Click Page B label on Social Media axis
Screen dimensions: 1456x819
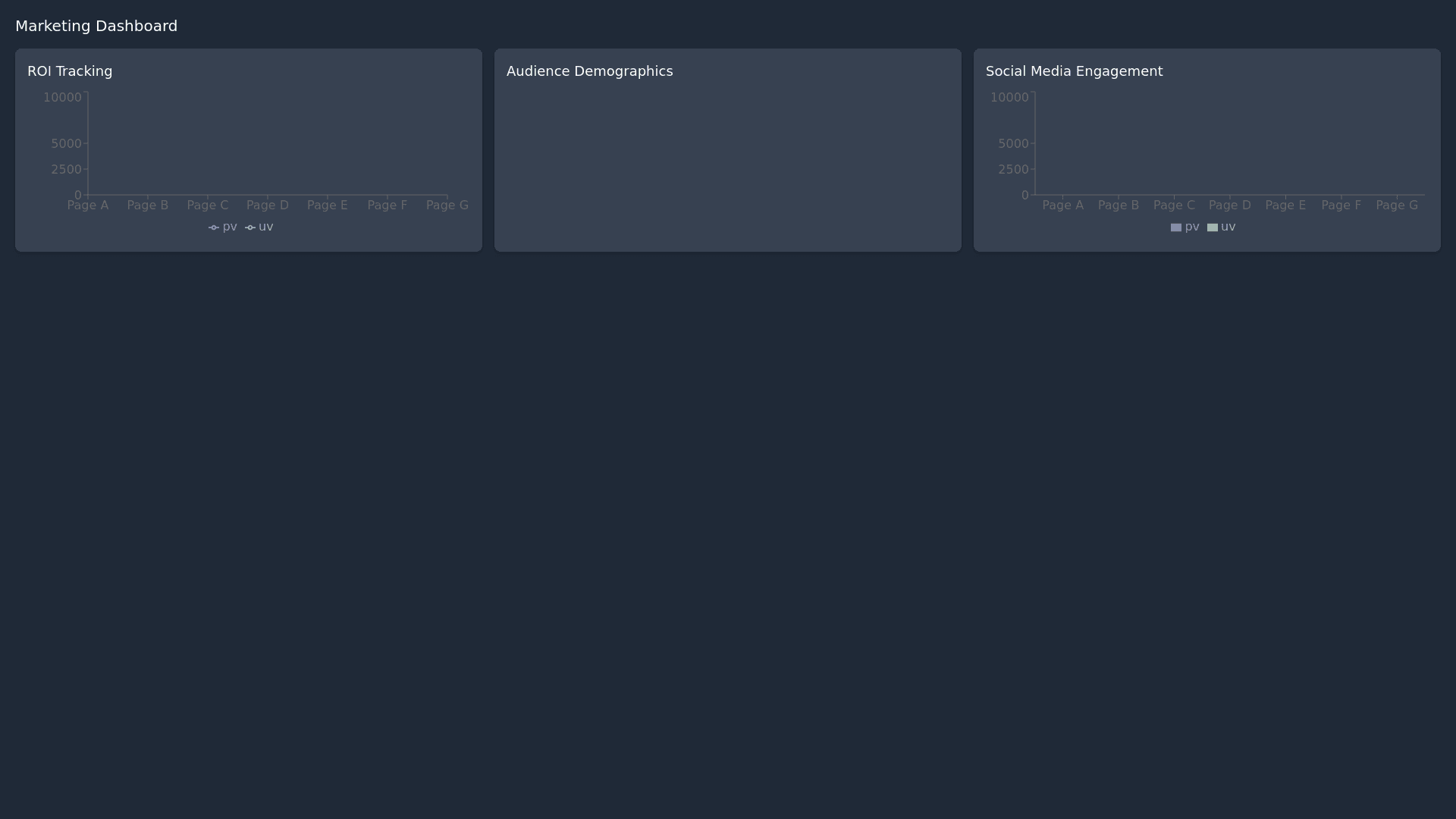[x=1119, y=206]
